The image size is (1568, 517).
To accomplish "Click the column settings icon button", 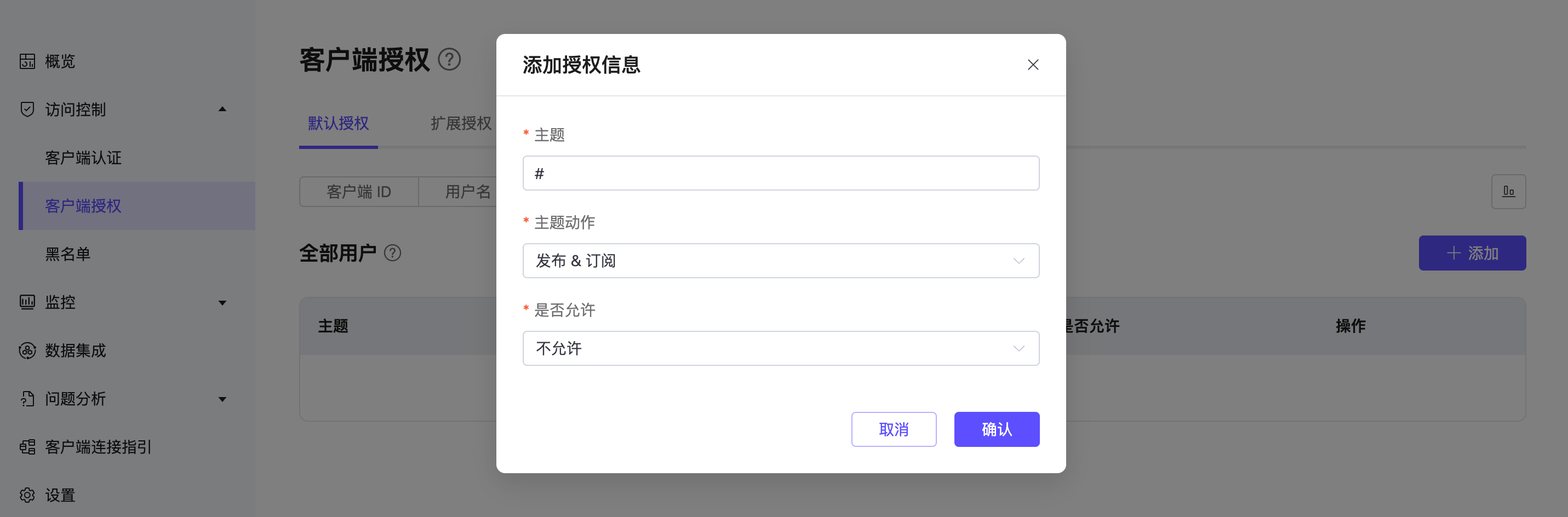I will coord(1508,192).
